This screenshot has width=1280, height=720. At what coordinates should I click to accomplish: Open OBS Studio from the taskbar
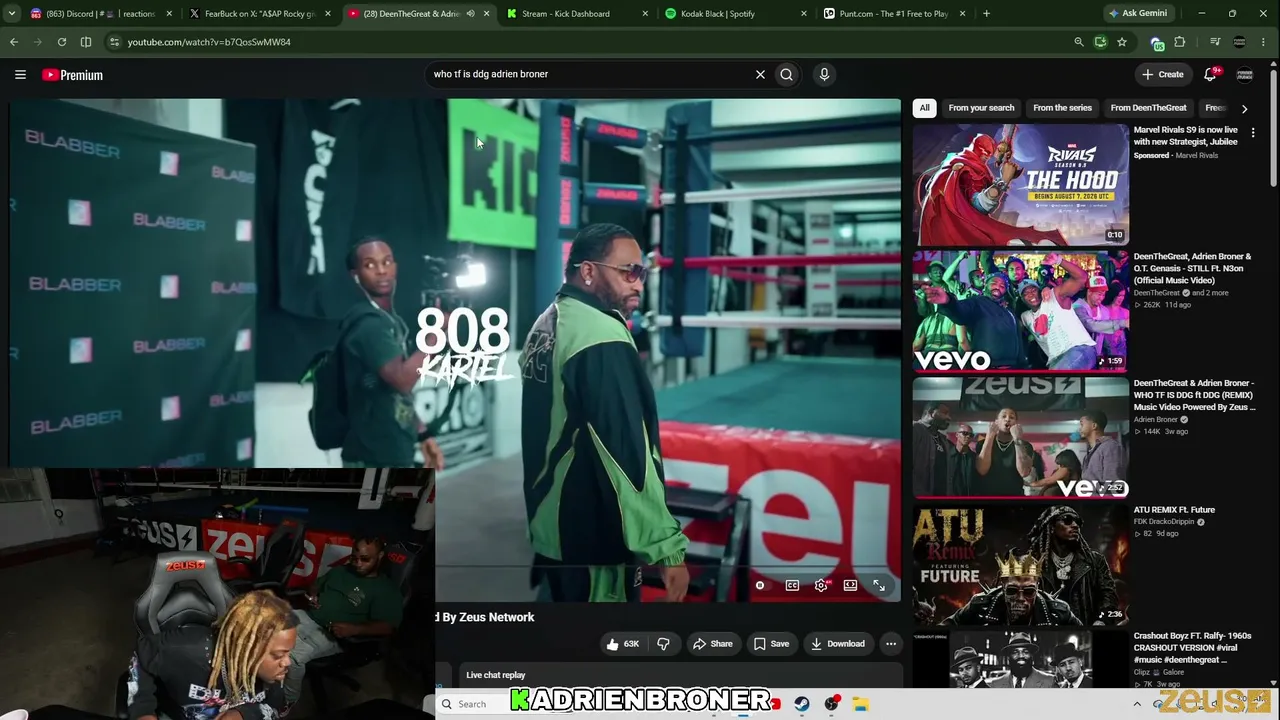click(831, 704)
